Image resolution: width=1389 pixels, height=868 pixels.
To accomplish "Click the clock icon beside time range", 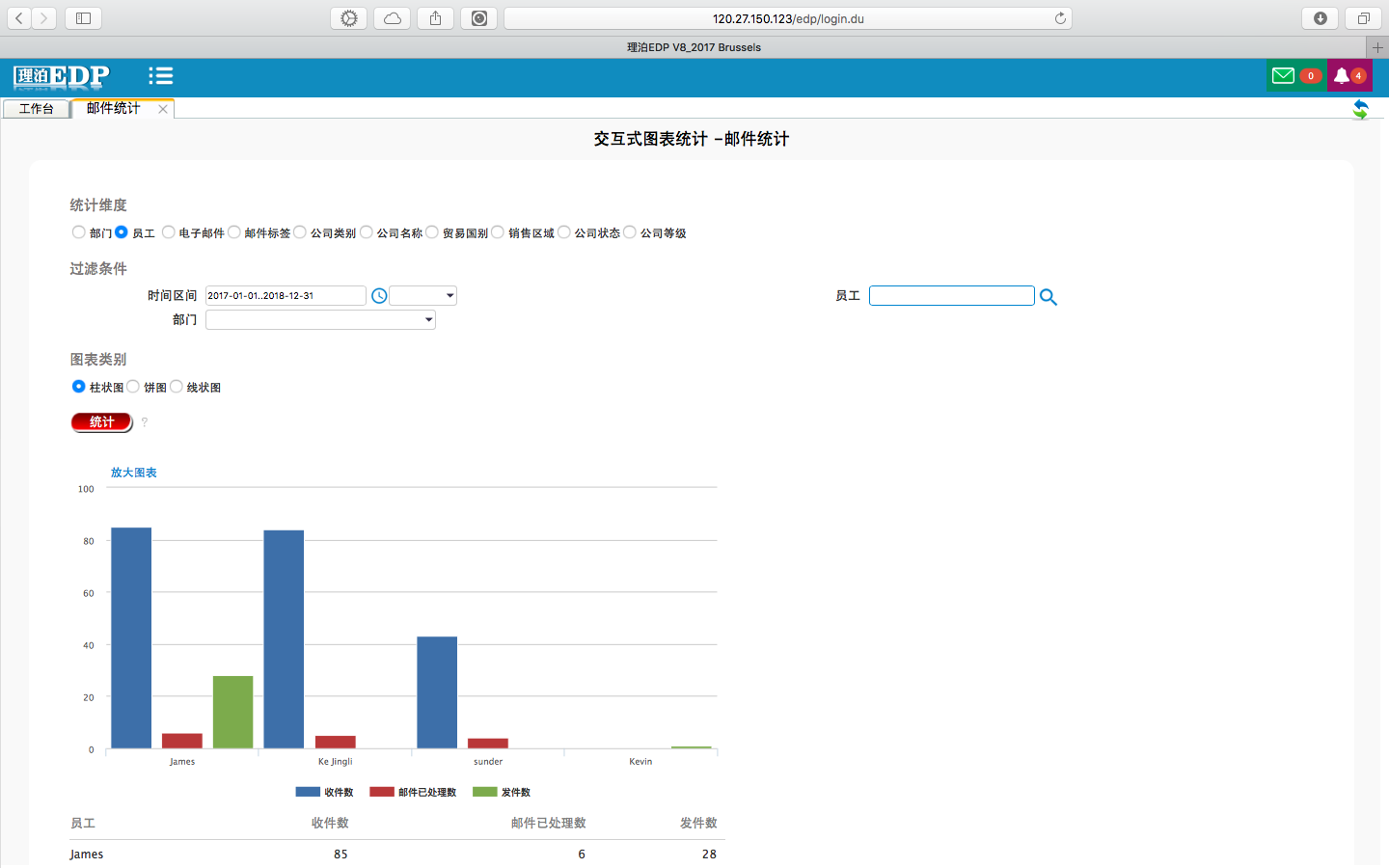I will click(x=379, y=296).
